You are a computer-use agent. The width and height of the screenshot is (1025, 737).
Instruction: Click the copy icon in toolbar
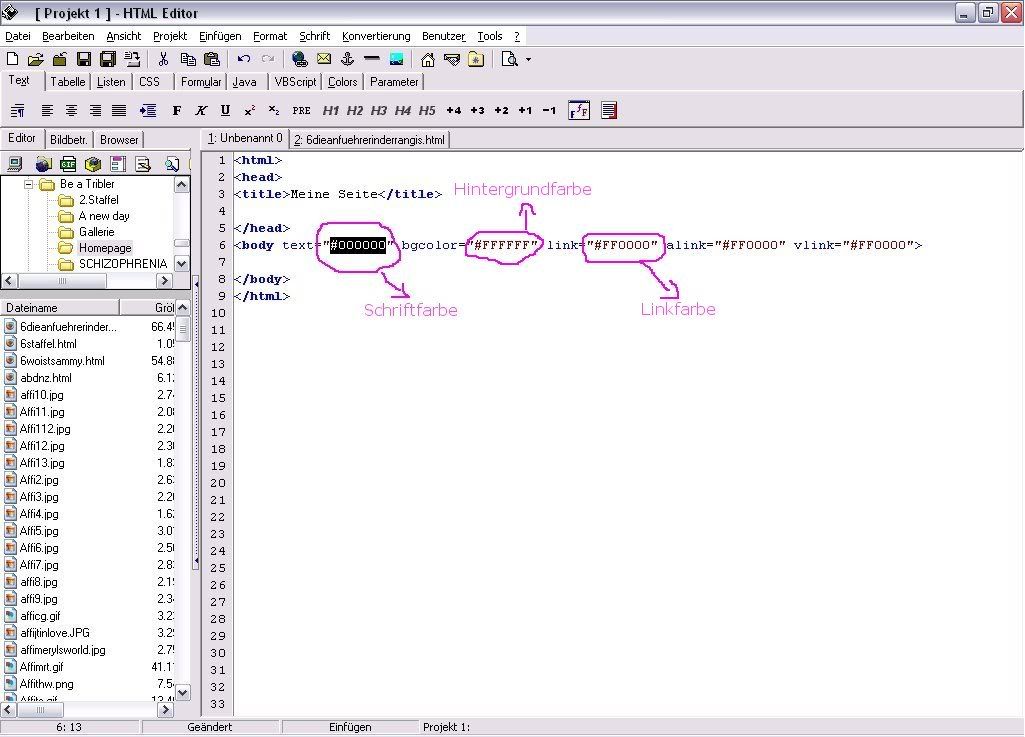coord(188,60)
